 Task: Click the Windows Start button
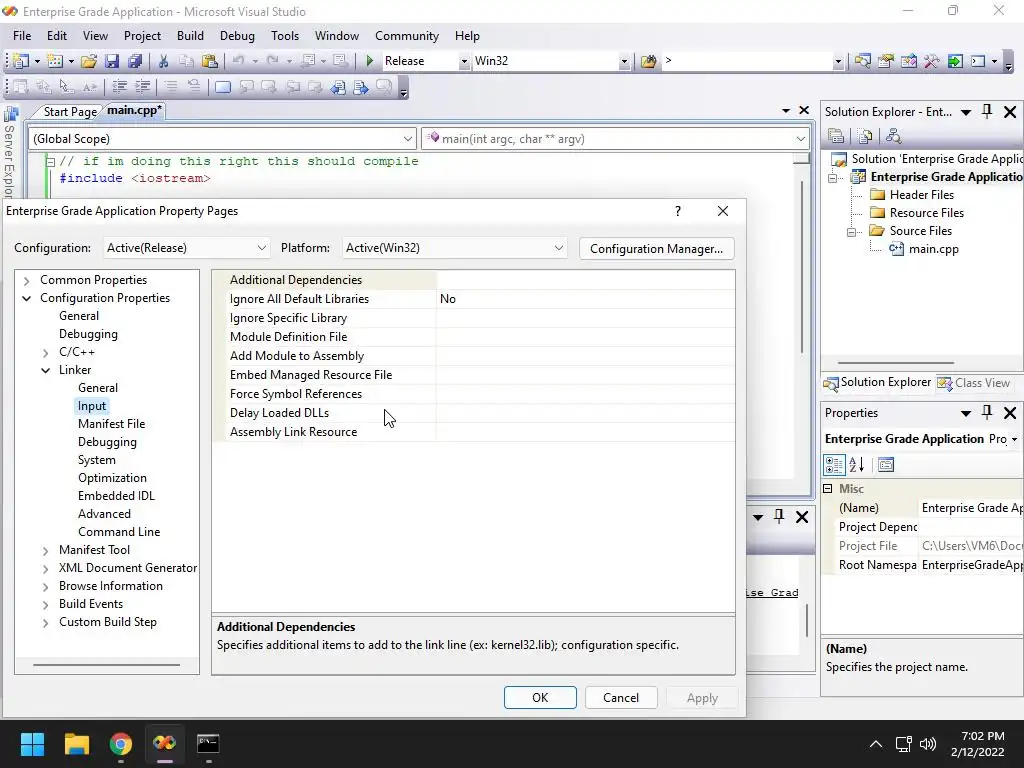[x=32, y=744]
